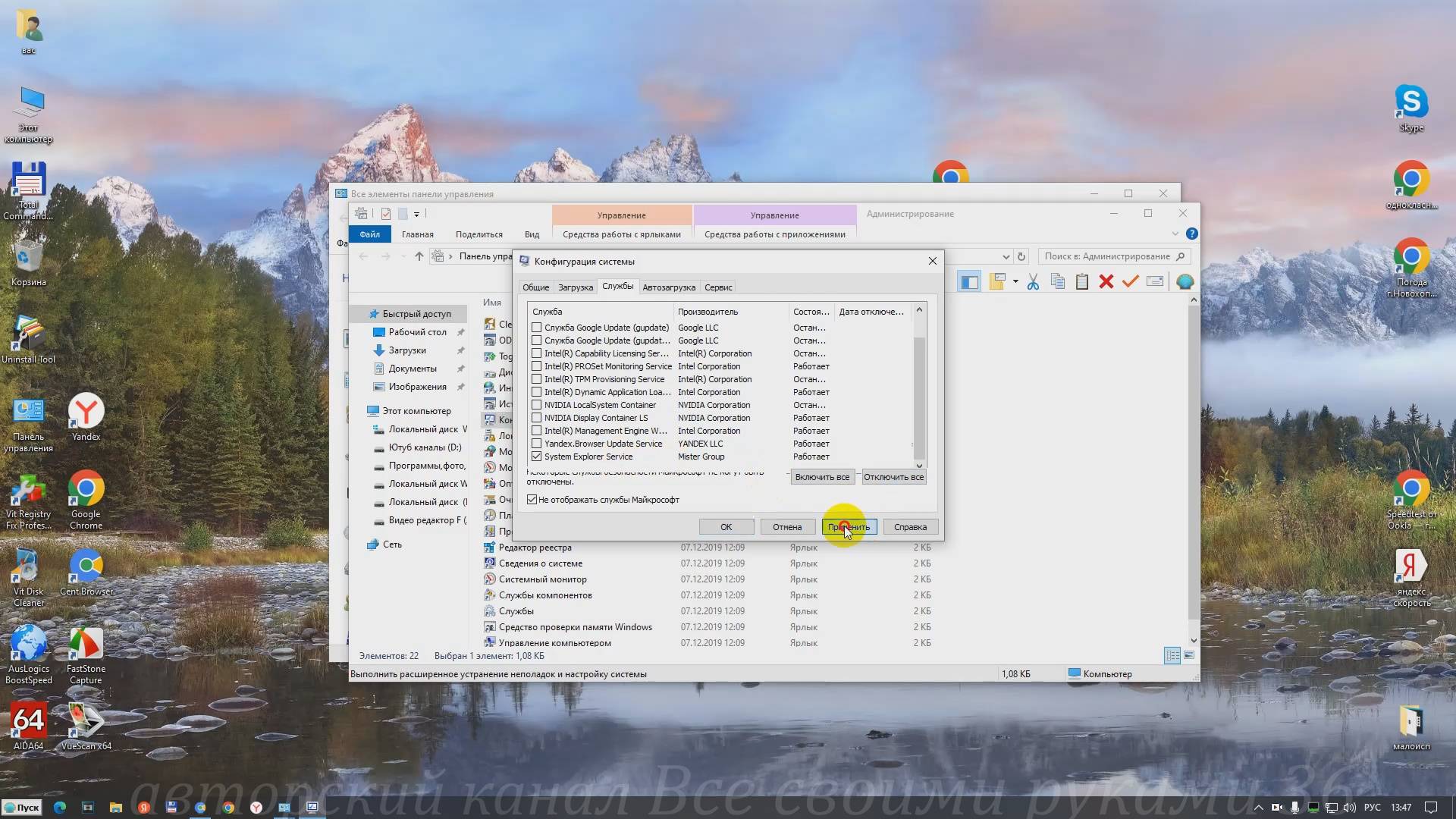Viewport: 1456px width, 819px height.
Task: Click the scissors Cut icon in toolbar
Action: tap(1033, 282)
